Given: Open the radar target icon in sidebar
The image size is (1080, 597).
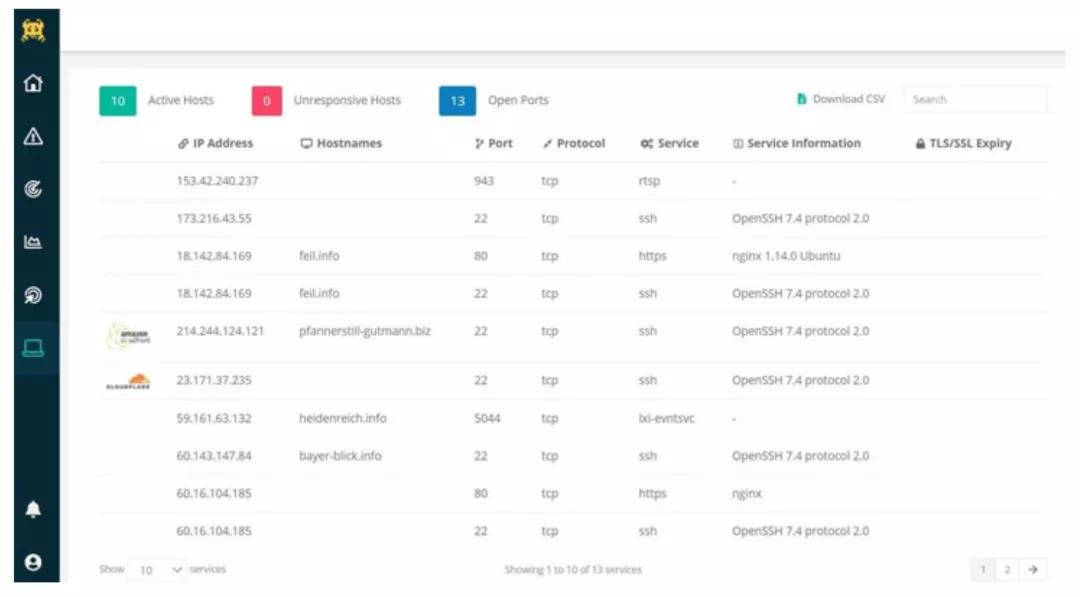Looking at the screenshot, I should coord(33,189).
